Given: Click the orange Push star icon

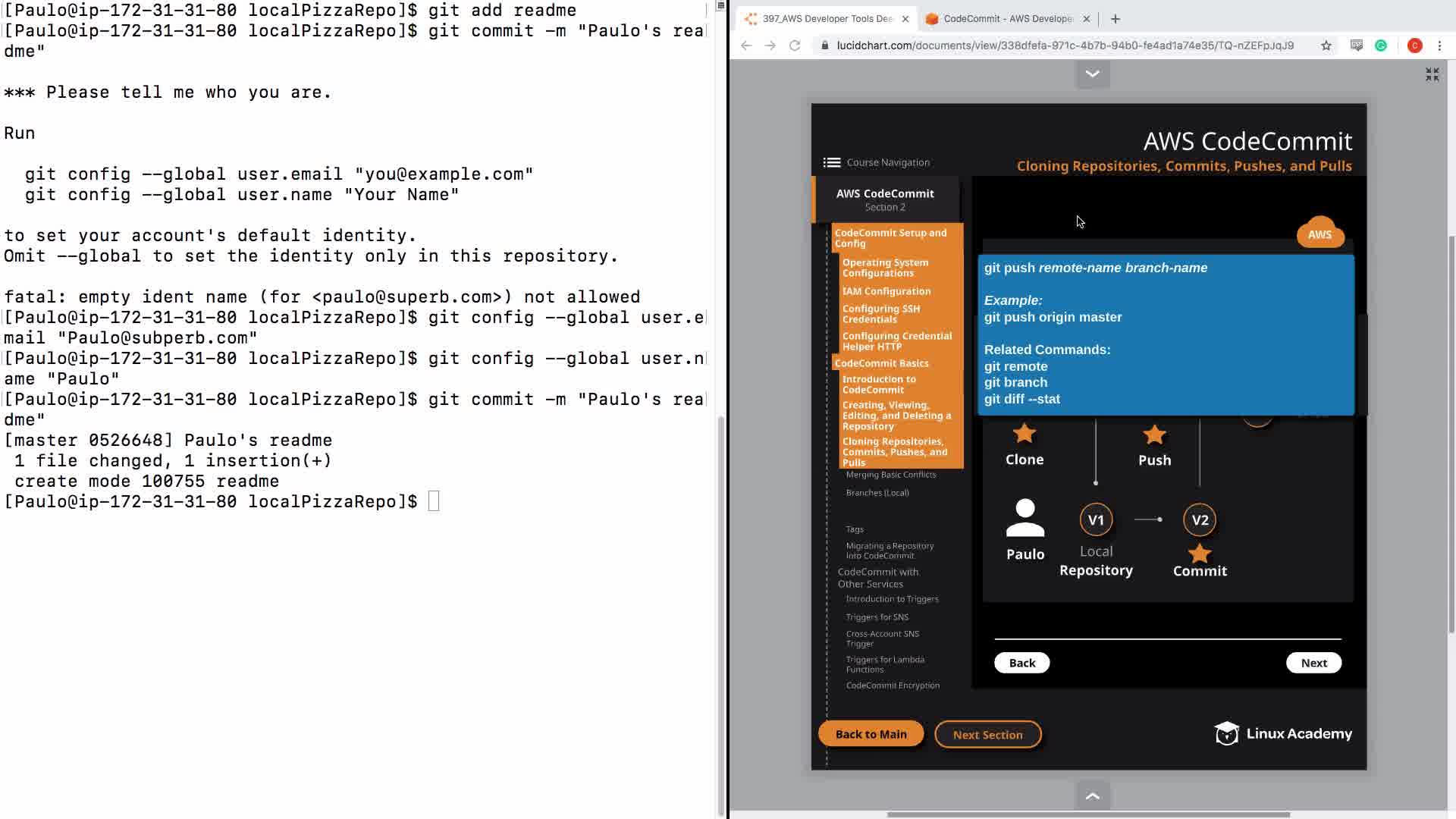Looking at the screenshot, I should 1154,435.
